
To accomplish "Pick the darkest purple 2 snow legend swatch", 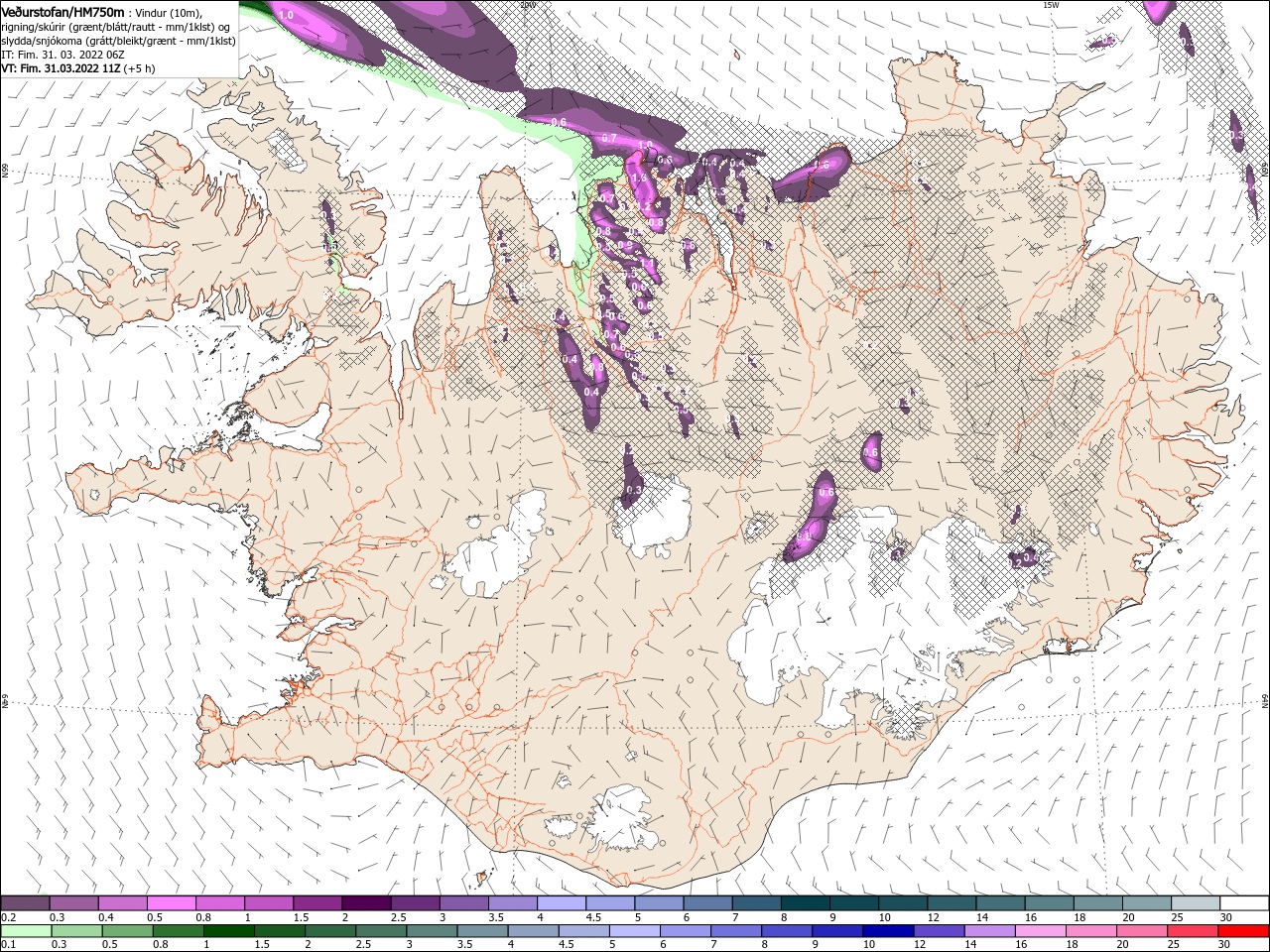I will 366,902.
